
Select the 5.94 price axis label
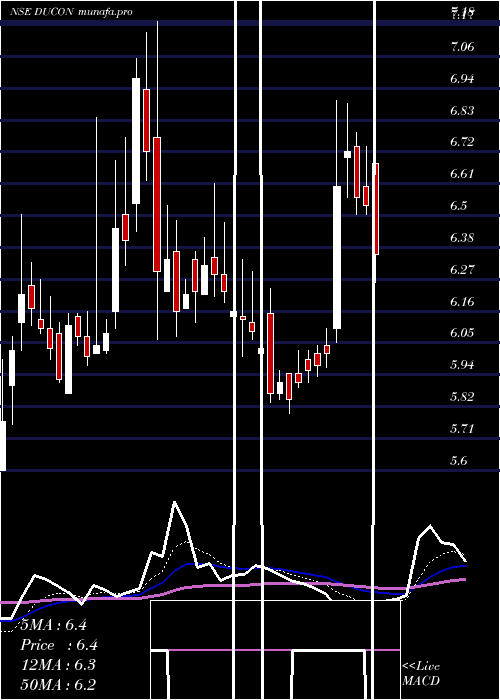[x=462, y=365]
